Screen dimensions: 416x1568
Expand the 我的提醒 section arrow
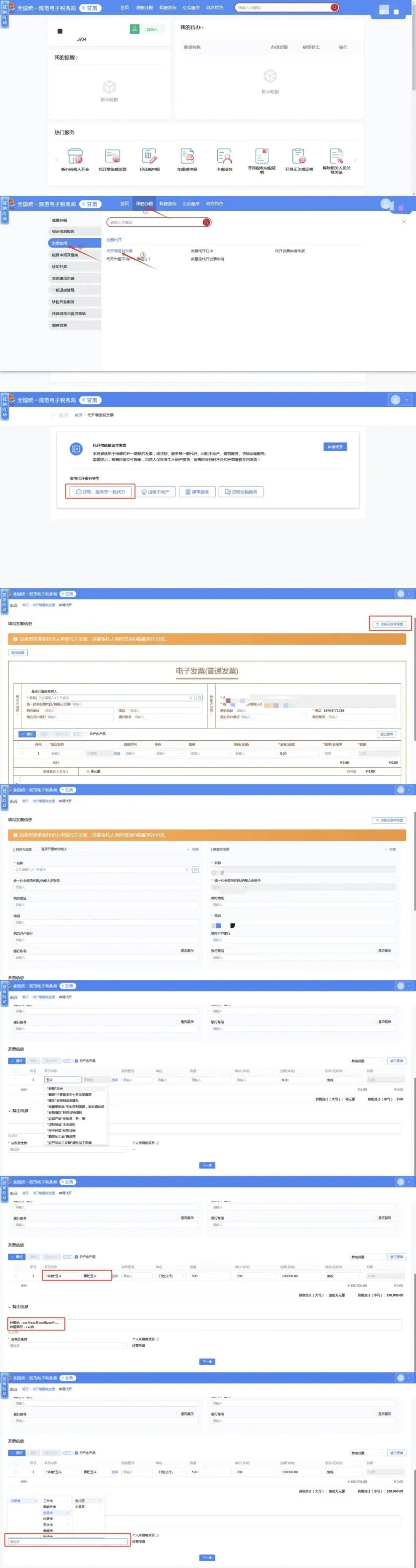(x=77, y=58)
